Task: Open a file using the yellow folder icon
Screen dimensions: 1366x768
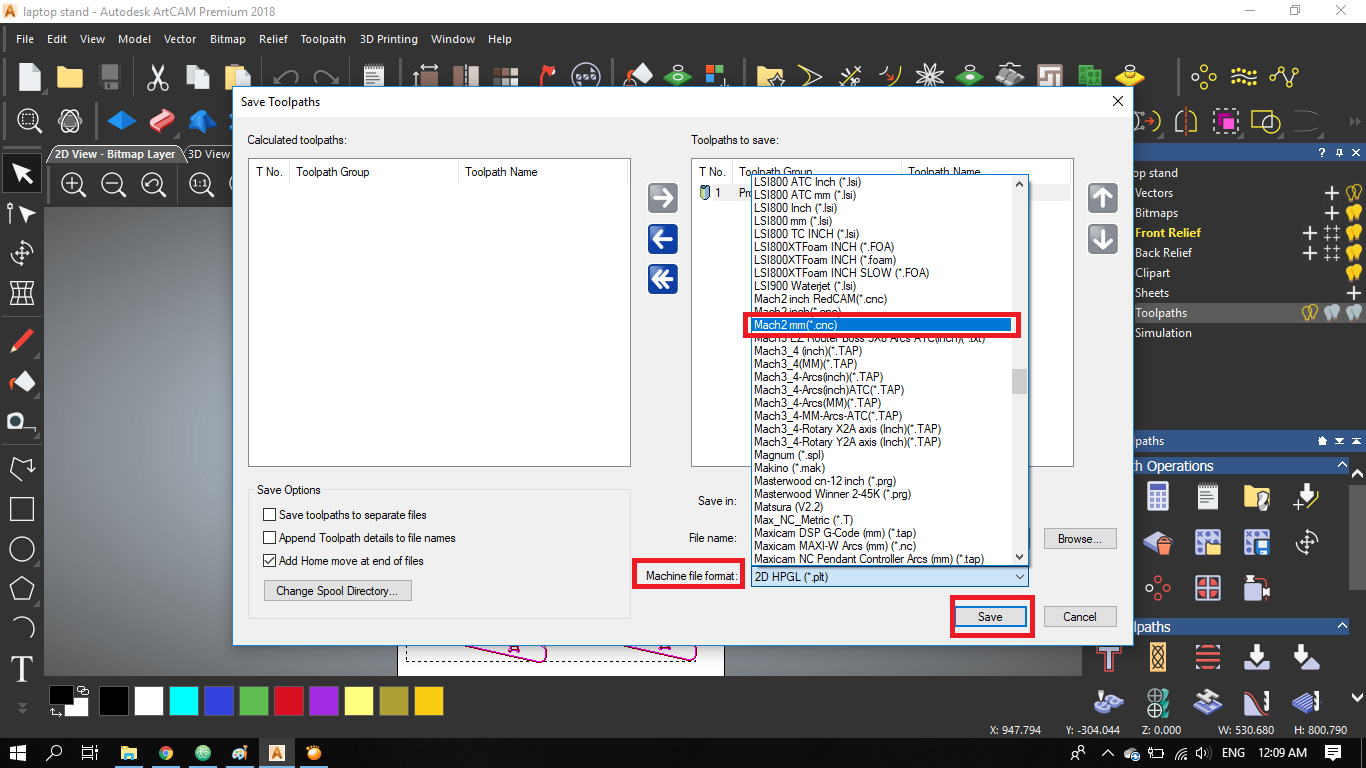Action: click(x=70, y=77)
